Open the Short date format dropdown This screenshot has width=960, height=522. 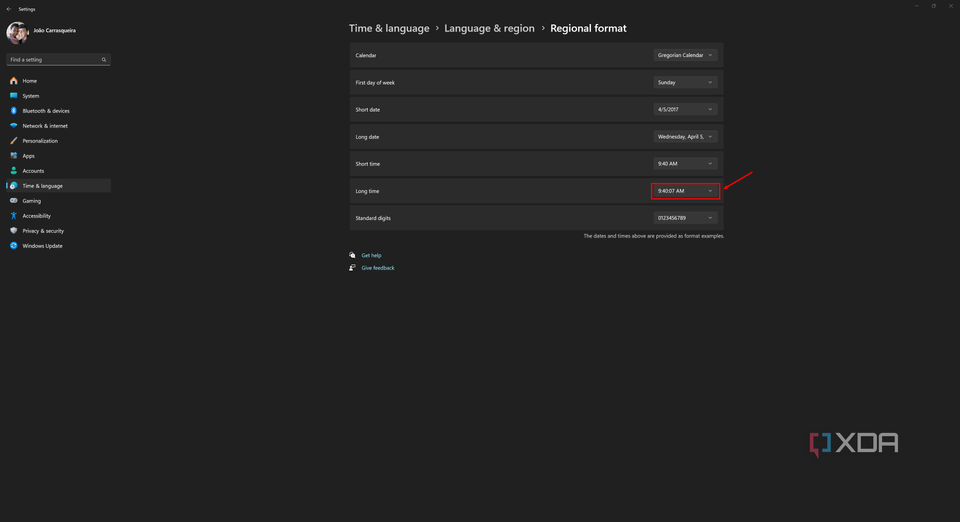(x=685, y=109)
